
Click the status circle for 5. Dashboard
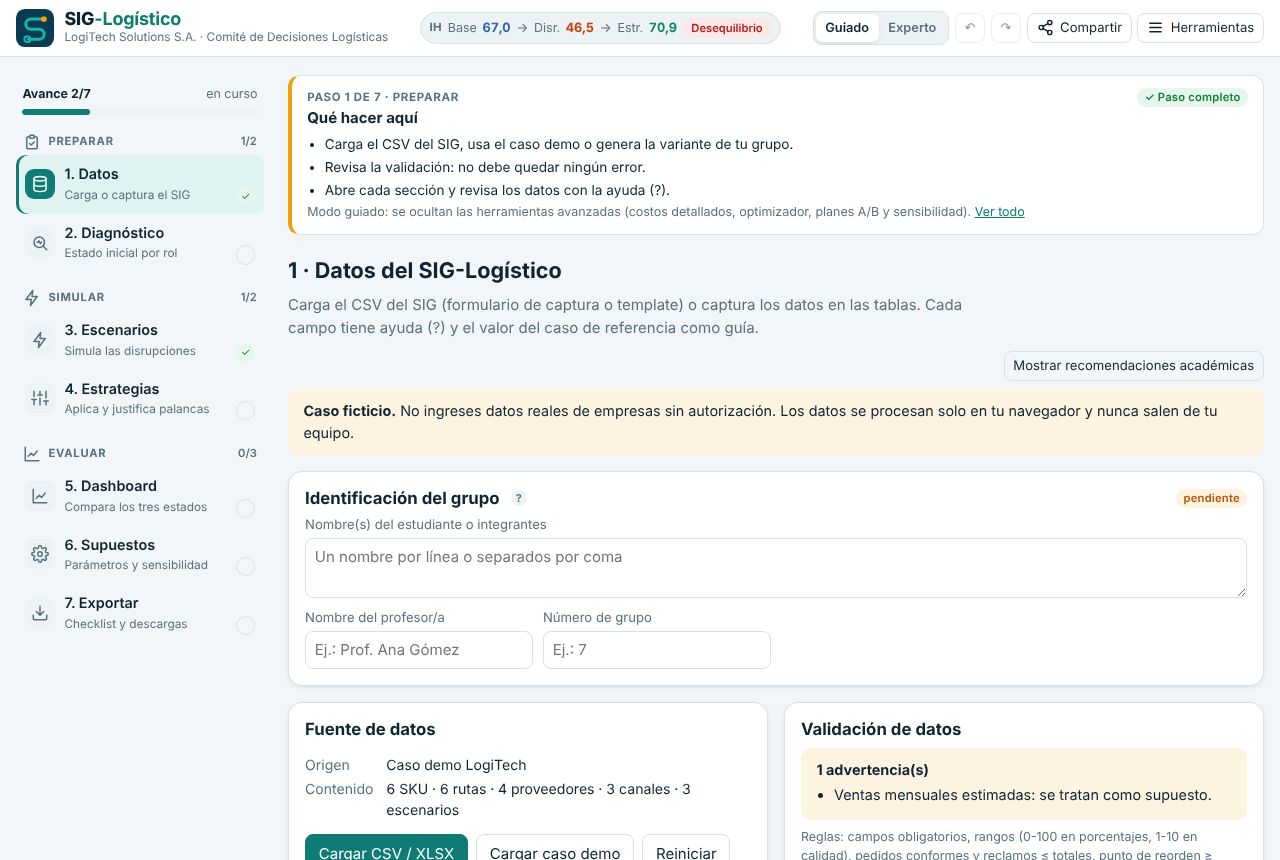point(245,508)
